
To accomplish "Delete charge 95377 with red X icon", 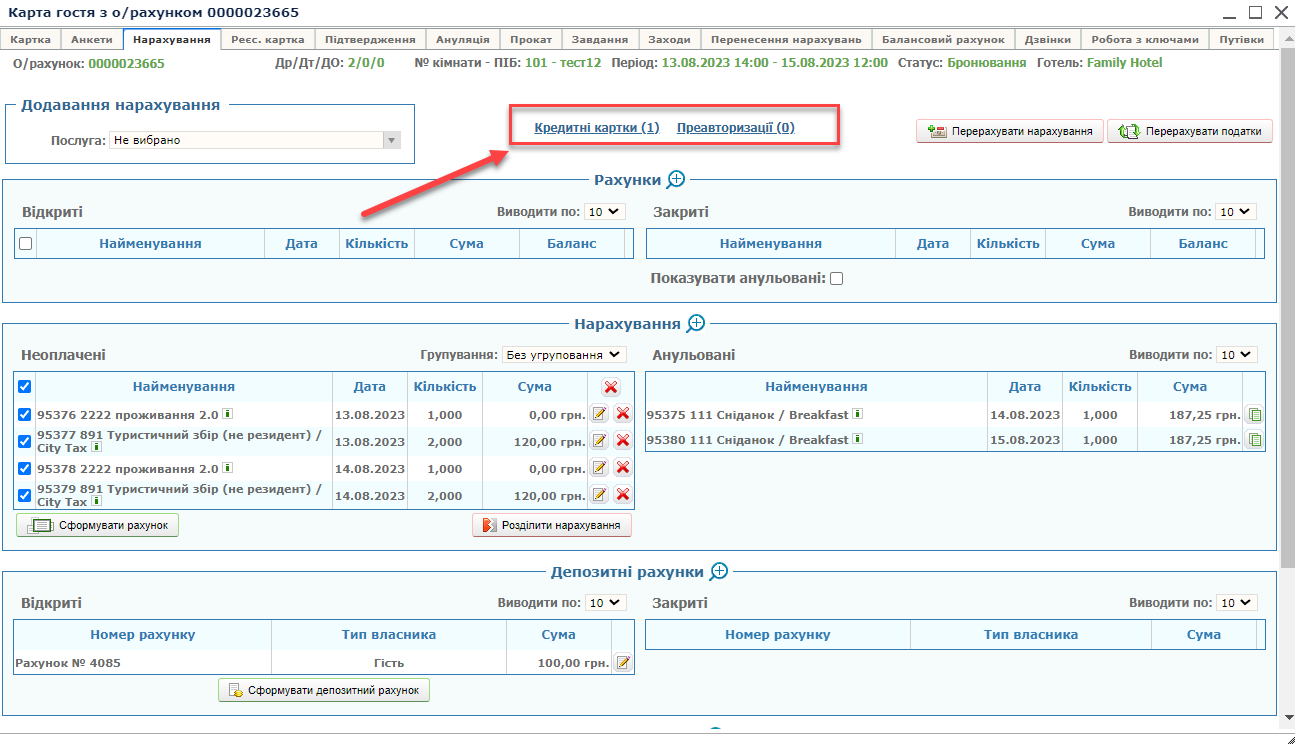I will 622,441.
